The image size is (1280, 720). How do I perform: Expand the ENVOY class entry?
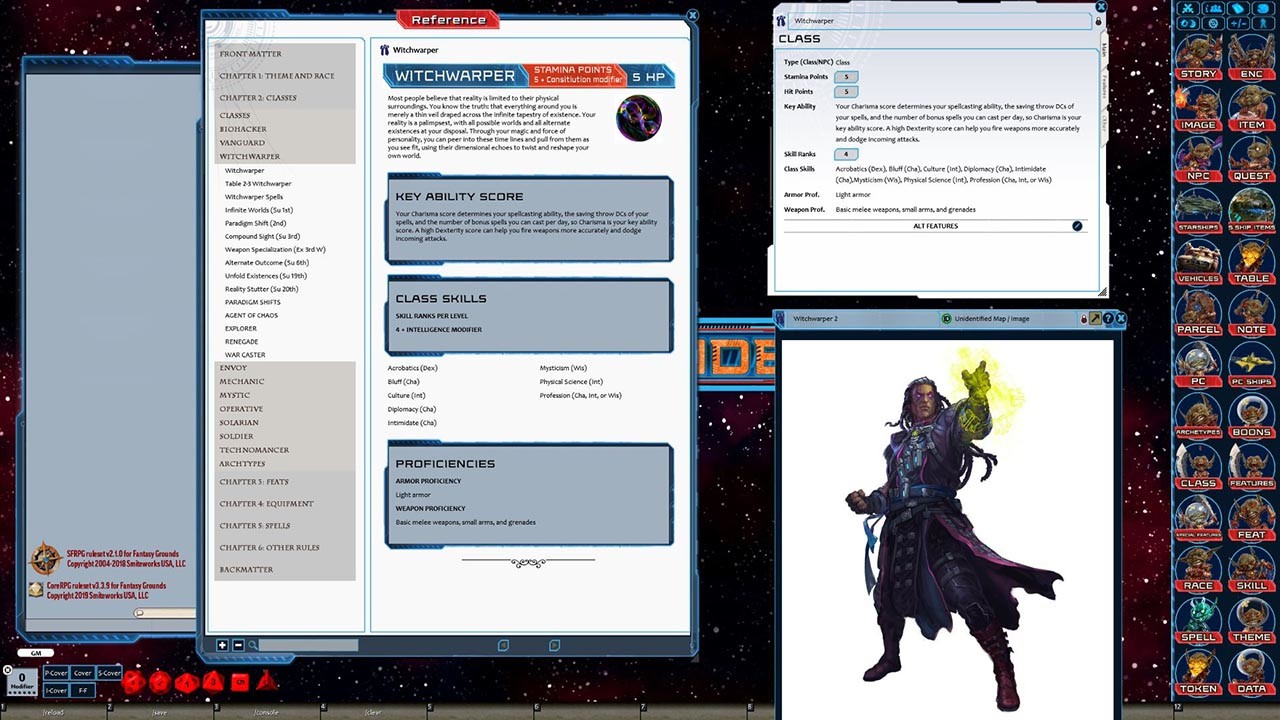click(x=233, y=368)
